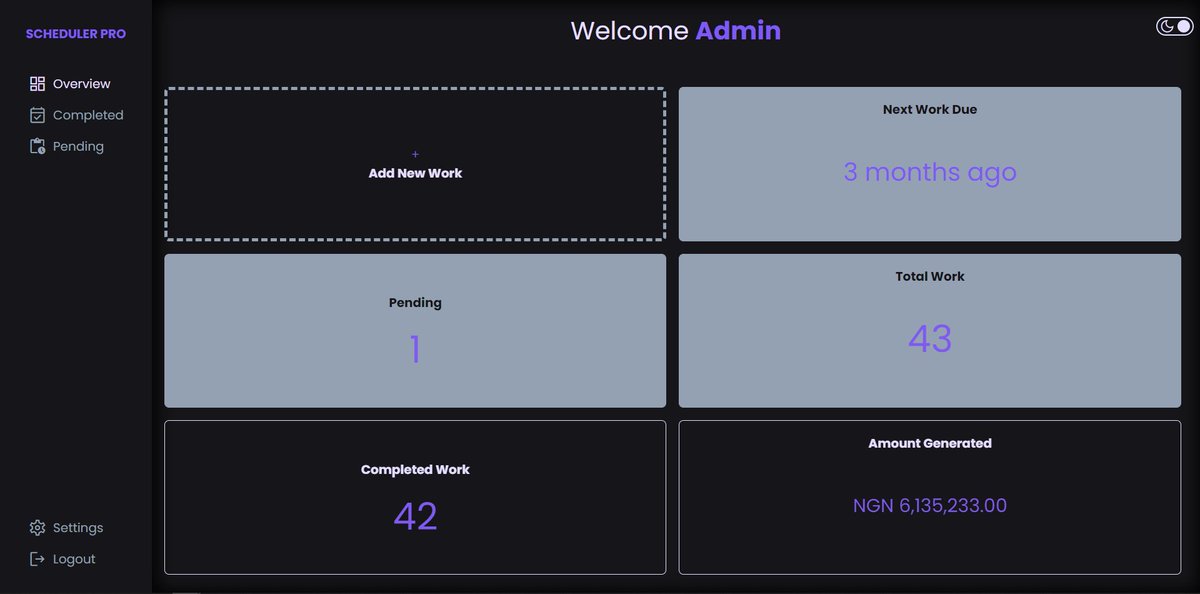Click the Completed Work heading
The height and width of the screenshot is (594, 1200).
[415, 469]
